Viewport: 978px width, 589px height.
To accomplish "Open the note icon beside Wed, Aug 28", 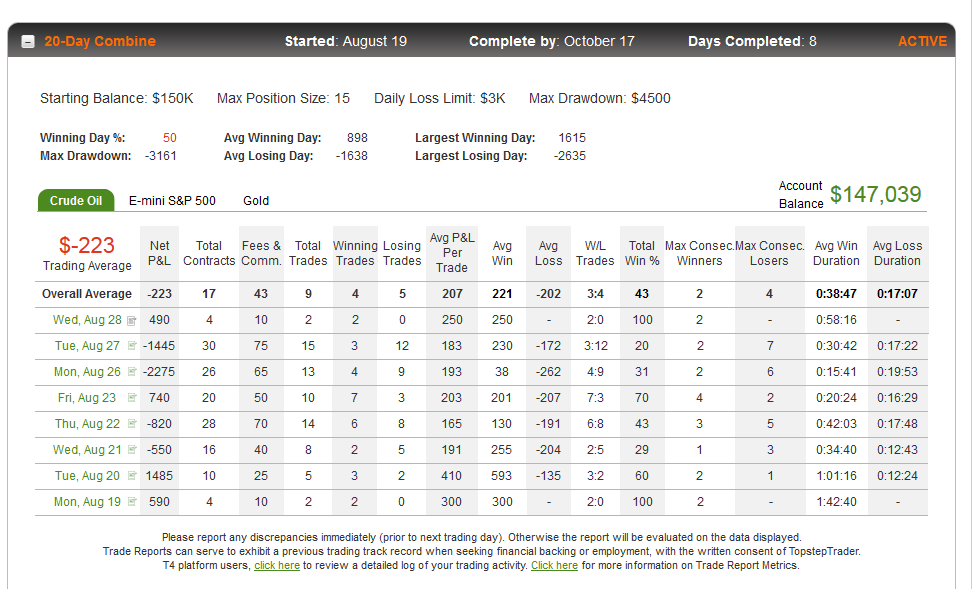I will coord(132,321).
